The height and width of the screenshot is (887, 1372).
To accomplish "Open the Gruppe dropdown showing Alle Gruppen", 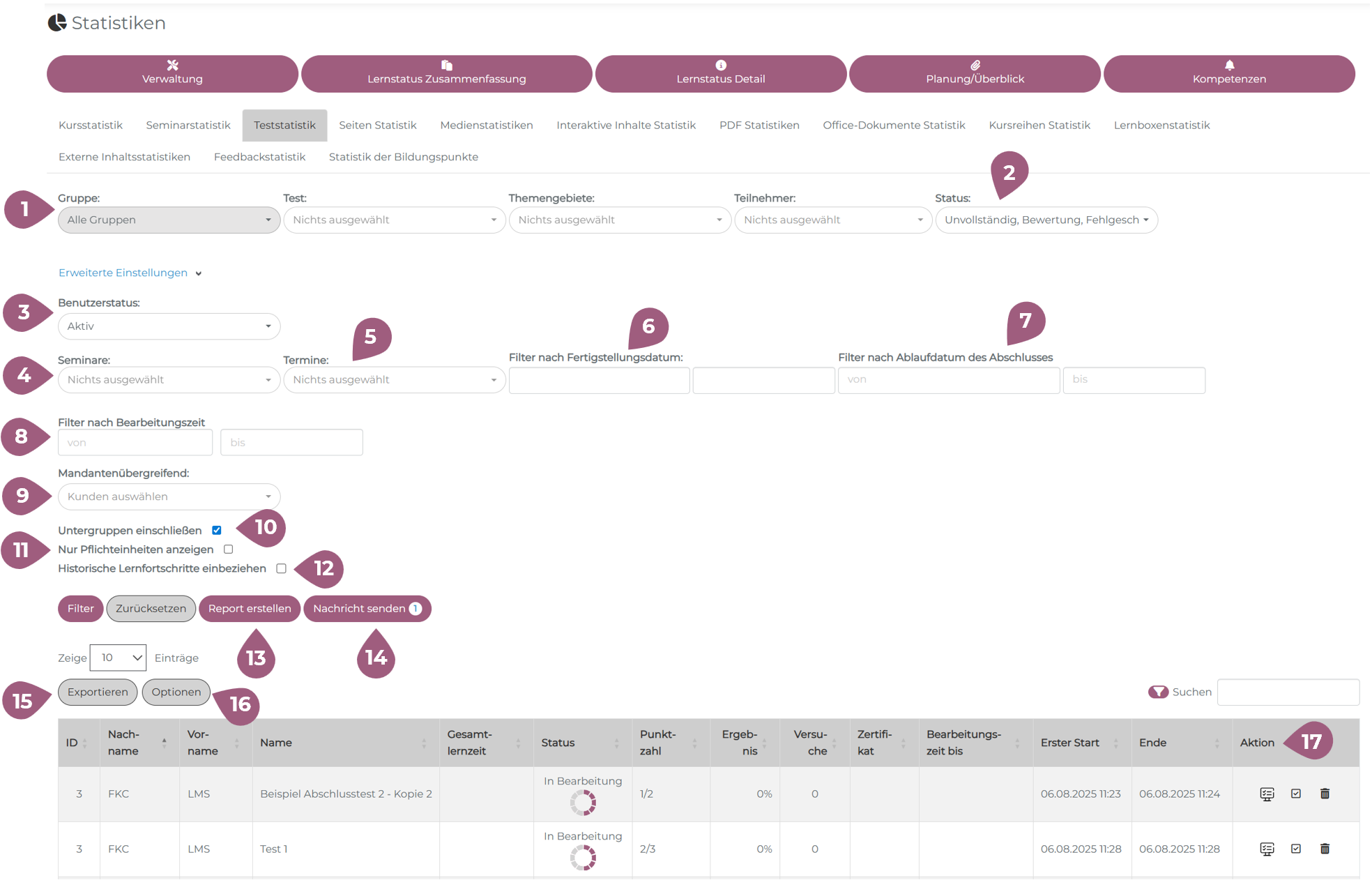I will coord(169,220).
